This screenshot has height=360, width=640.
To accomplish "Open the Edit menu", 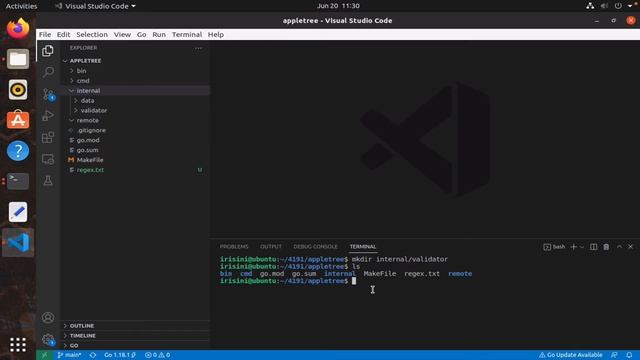I will [x=63, y=35].
